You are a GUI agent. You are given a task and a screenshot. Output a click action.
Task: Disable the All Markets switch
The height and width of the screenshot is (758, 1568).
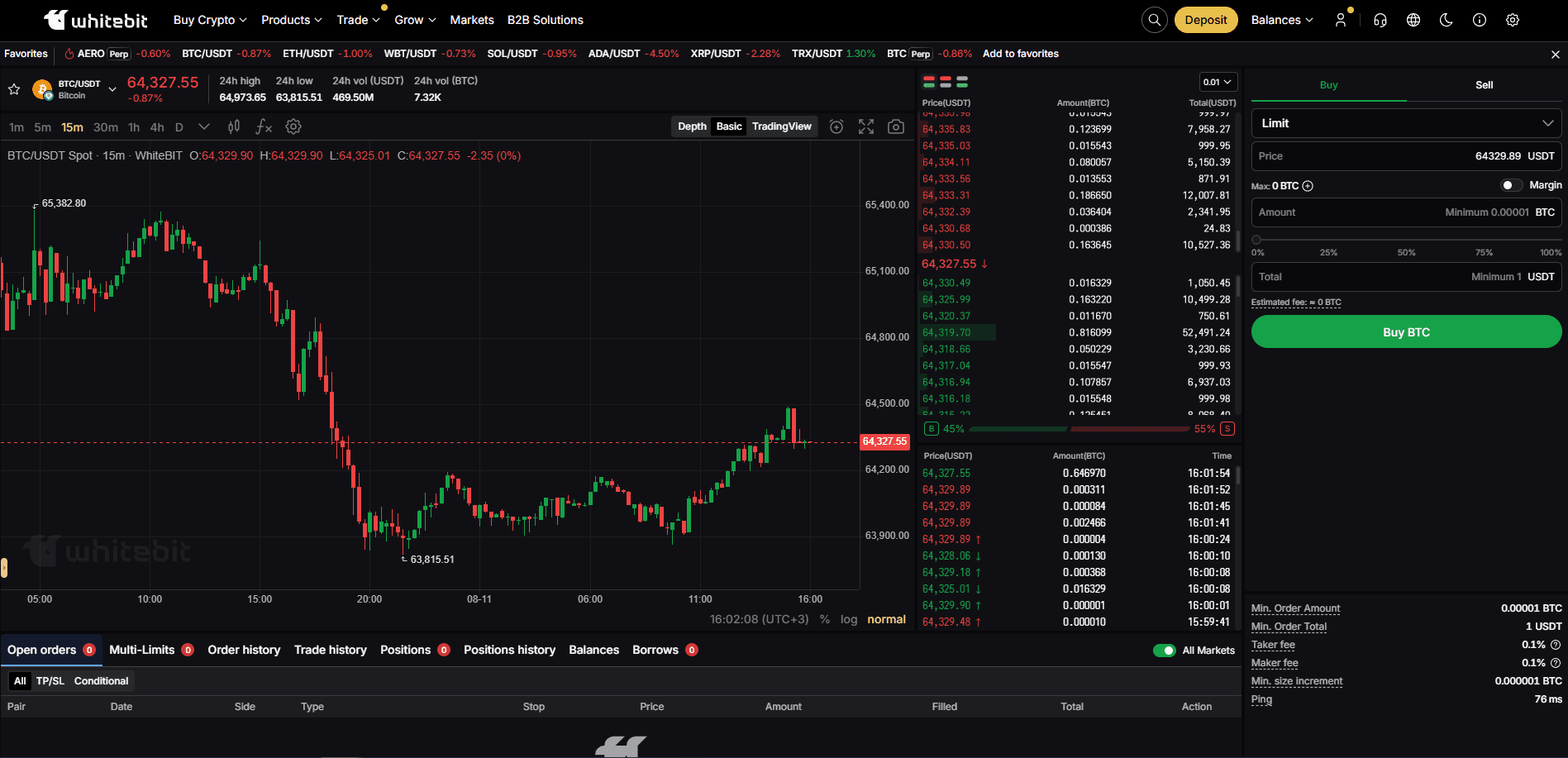pyautogui.click(x=1165, y=651)
